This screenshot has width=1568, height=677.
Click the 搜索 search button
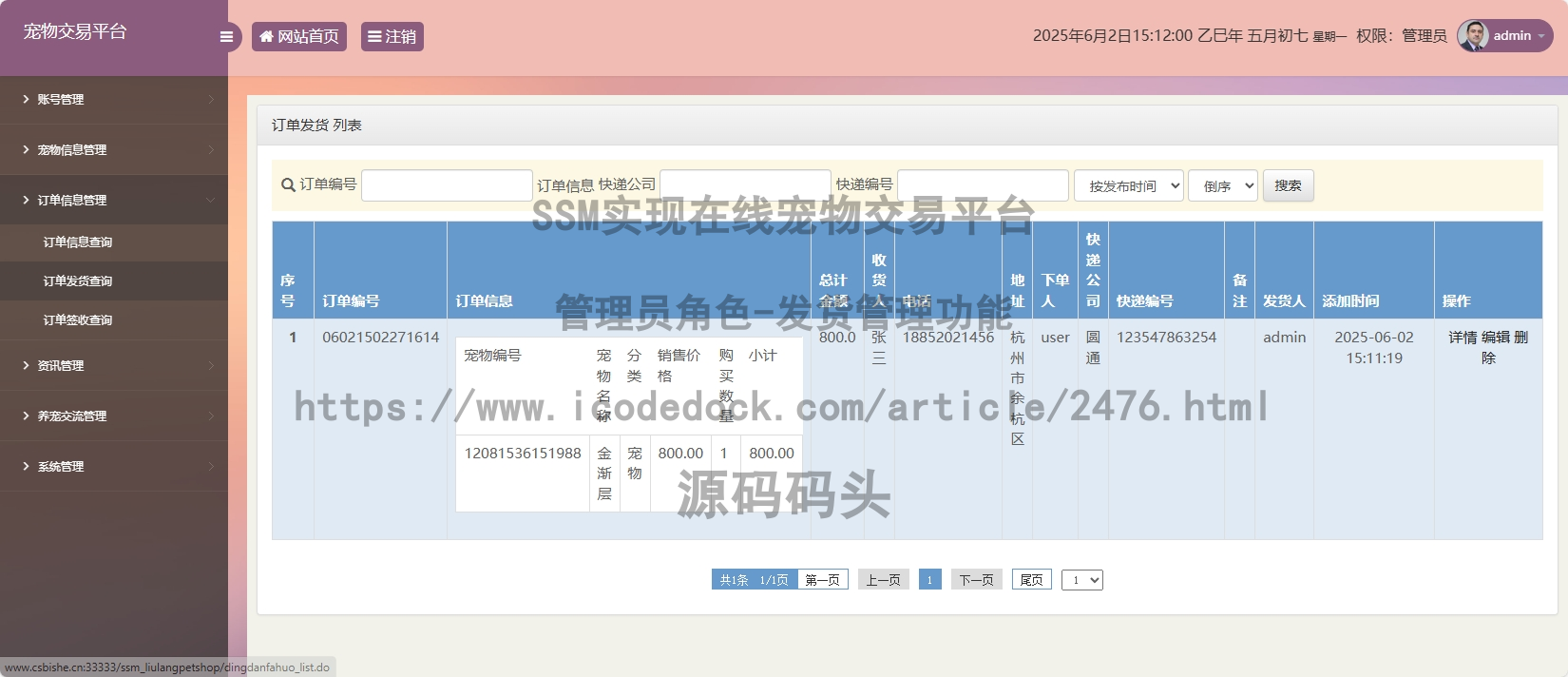coord(1289,185)
